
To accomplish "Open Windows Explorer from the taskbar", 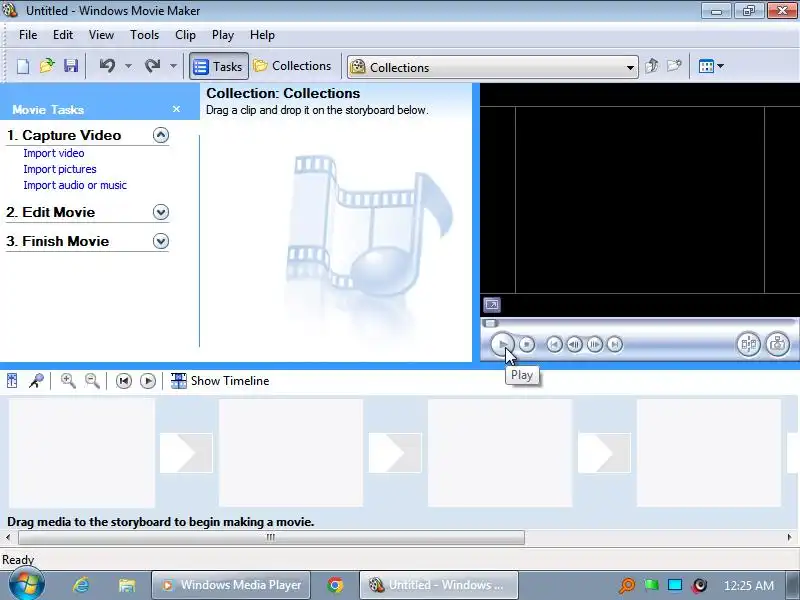I will pyautogui.click(x=127, y=585).
